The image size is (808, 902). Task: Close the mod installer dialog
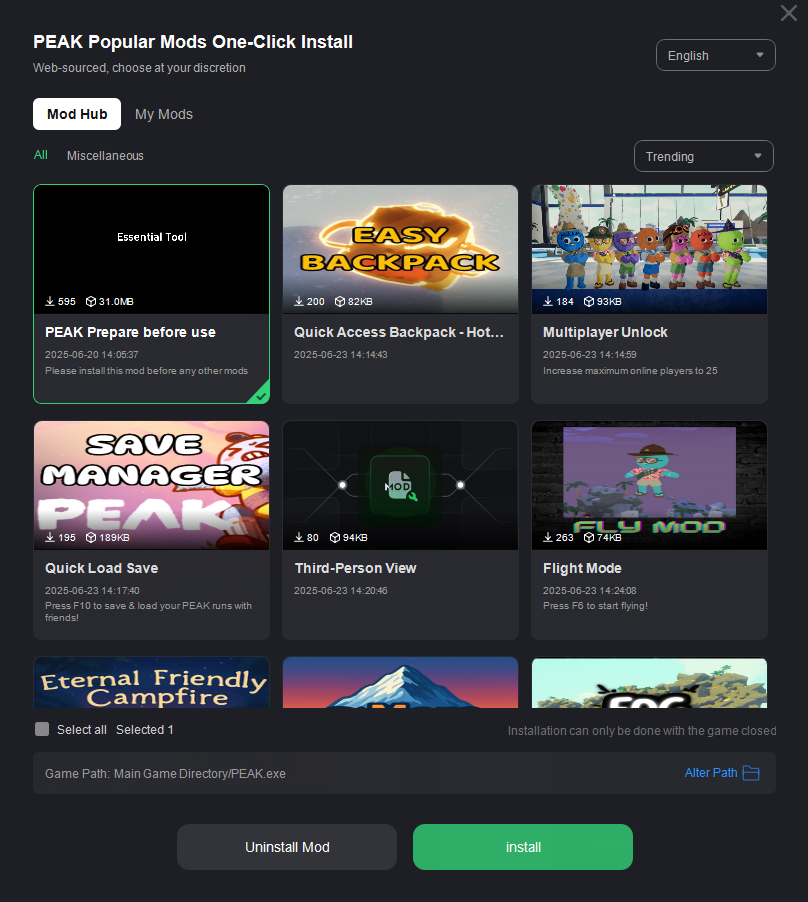click(x=788, y=13)
